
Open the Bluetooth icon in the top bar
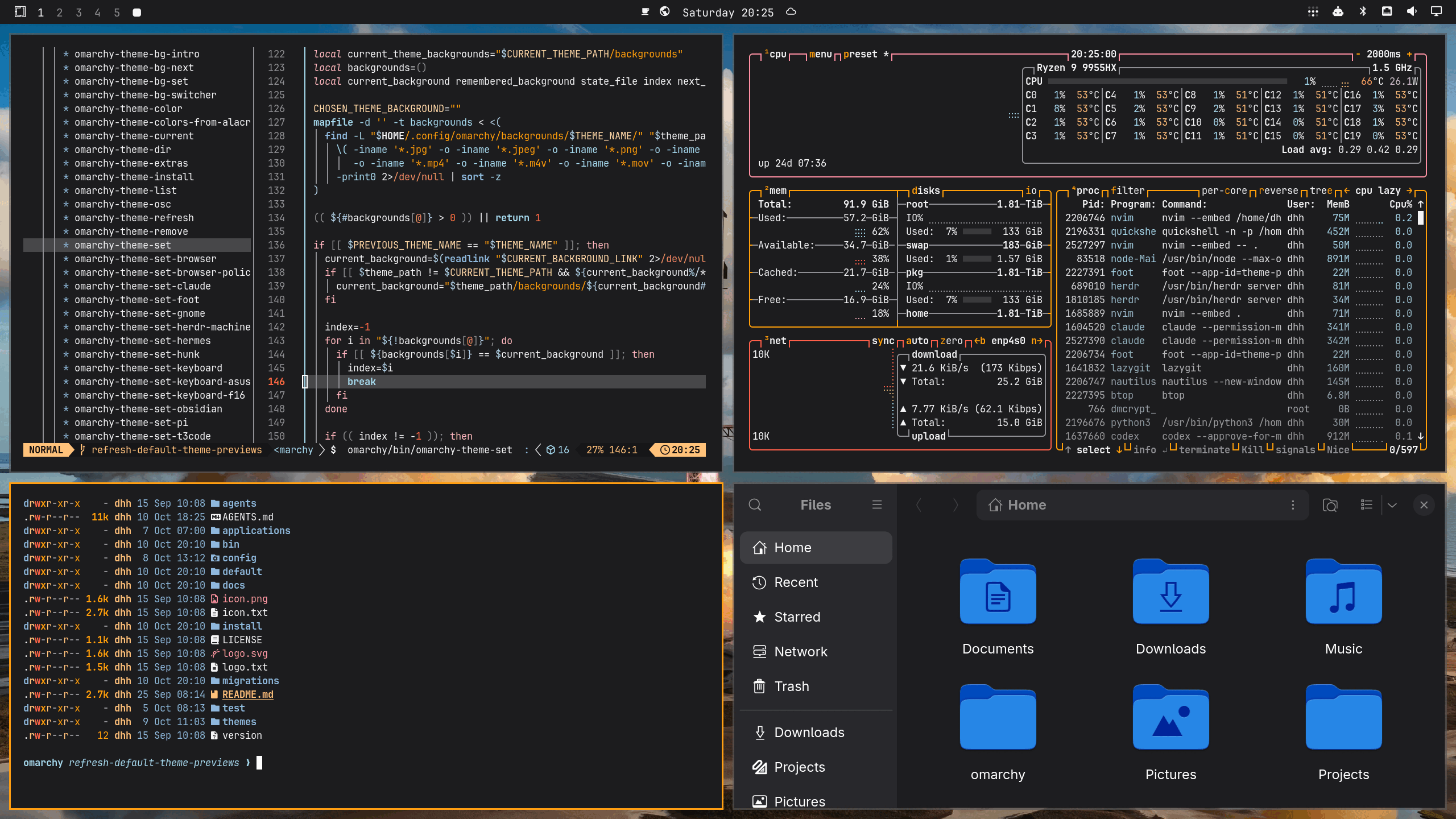coord(1363,11)
